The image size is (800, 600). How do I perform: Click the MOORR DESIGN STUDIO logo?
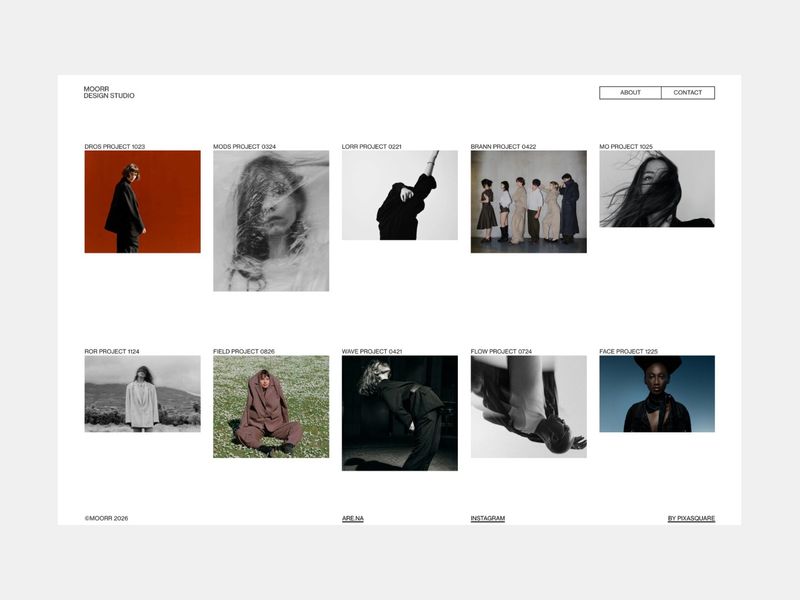[109, 92]
